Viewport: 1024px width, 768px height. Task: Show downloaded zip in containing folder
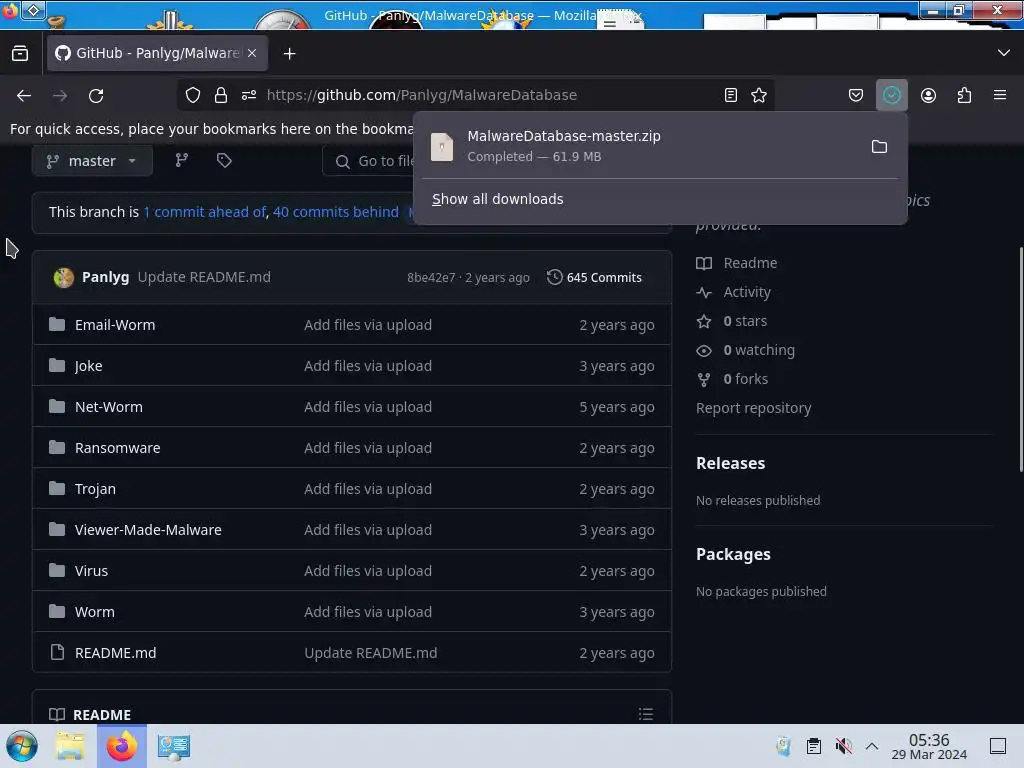[879, 146]
